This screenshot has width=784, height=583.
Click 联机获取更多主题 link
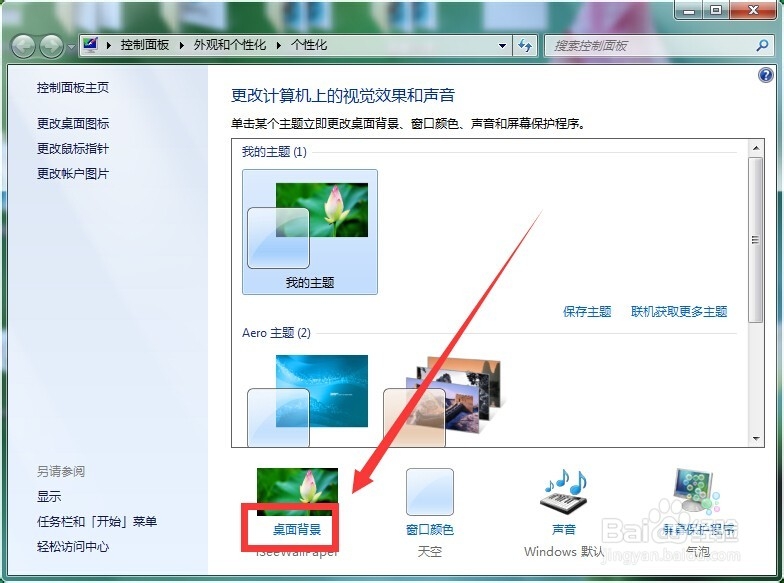pyautogui.click(x=679, y=312)
